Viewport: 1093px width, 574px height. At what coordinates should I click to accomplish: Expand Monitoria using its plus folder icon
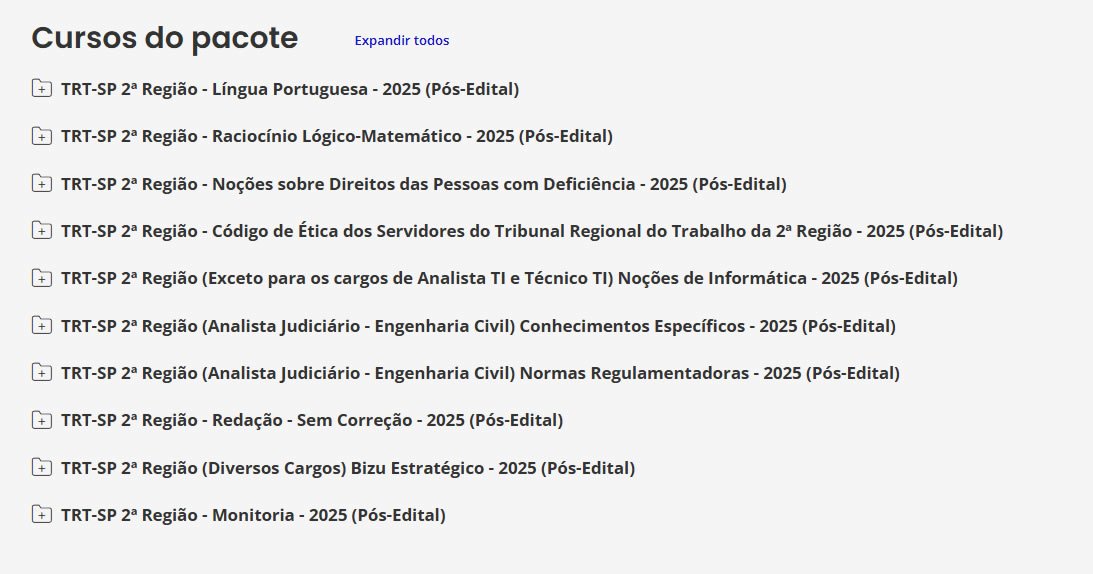click(x=41, y=515)
